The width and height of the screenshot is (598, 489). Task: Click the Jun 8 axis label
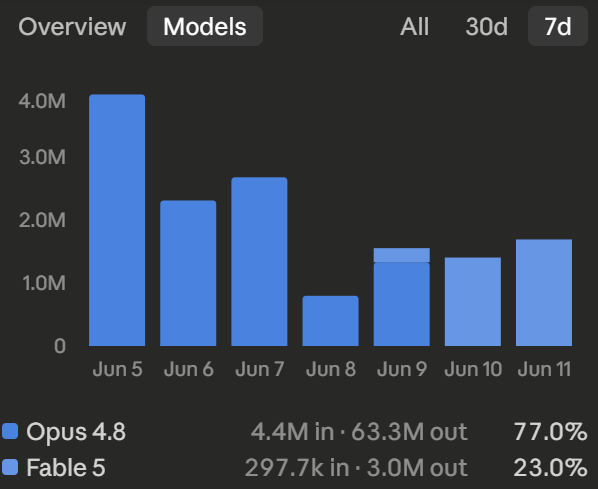pyautogui.click(x=331, y=369)
